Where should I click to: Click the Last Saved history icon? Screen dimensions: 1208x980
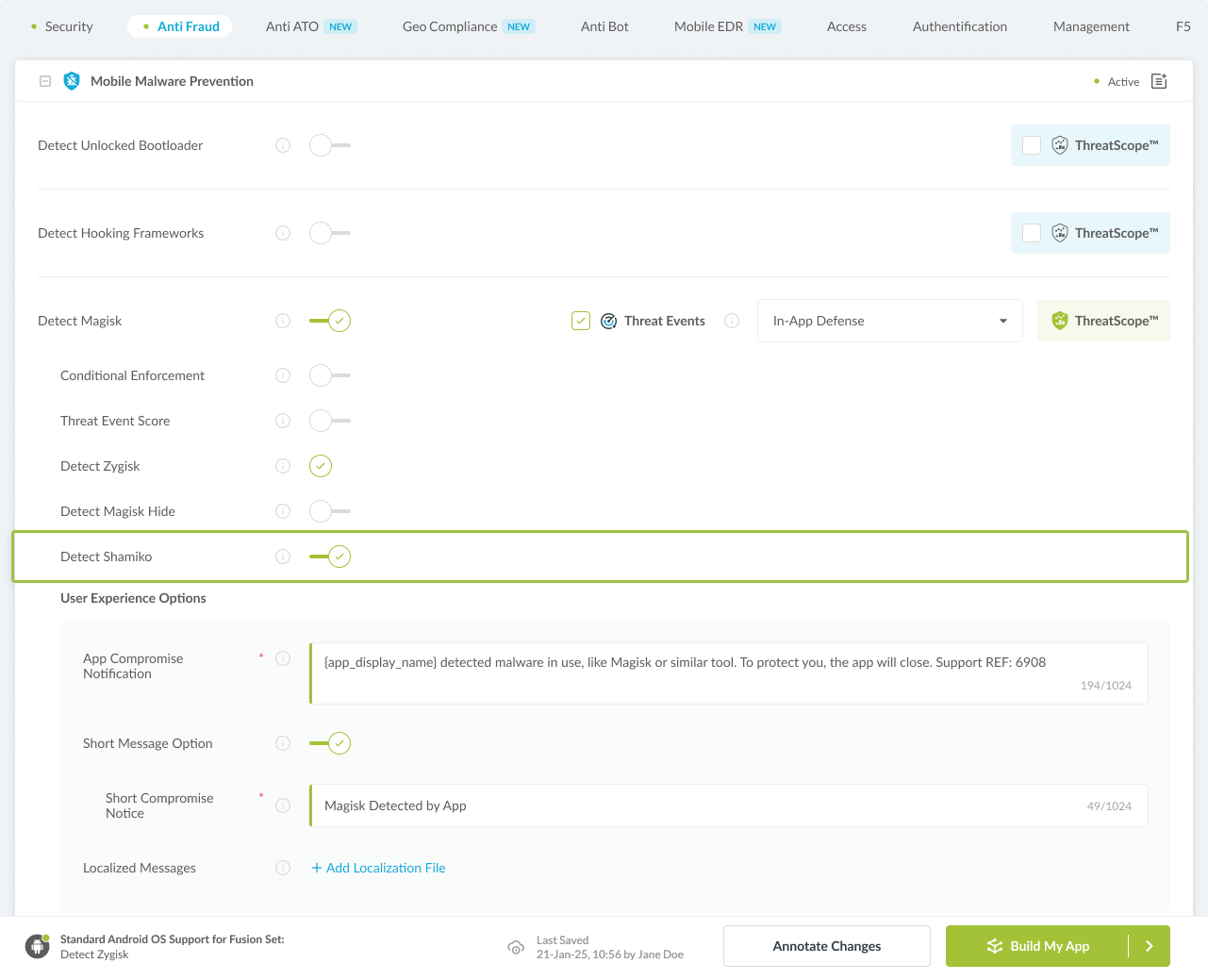tap(516, 947)
